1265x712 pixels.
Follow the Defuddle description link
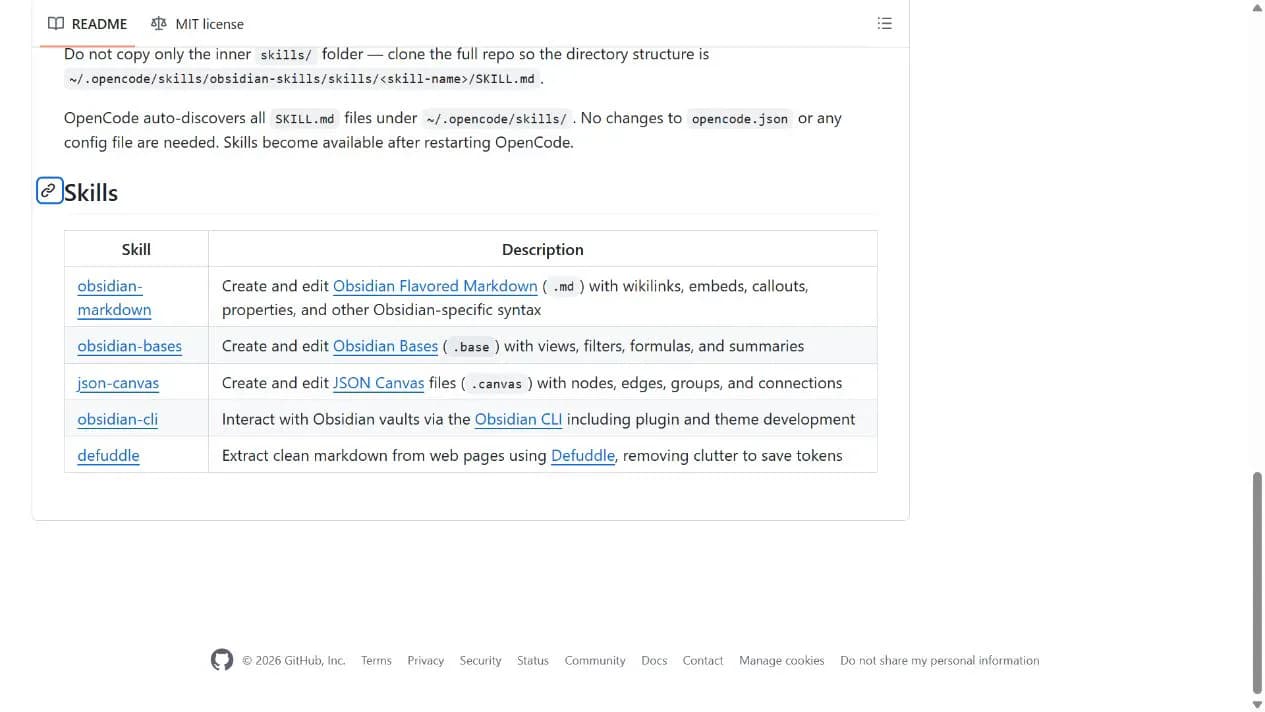pos(583,455)
